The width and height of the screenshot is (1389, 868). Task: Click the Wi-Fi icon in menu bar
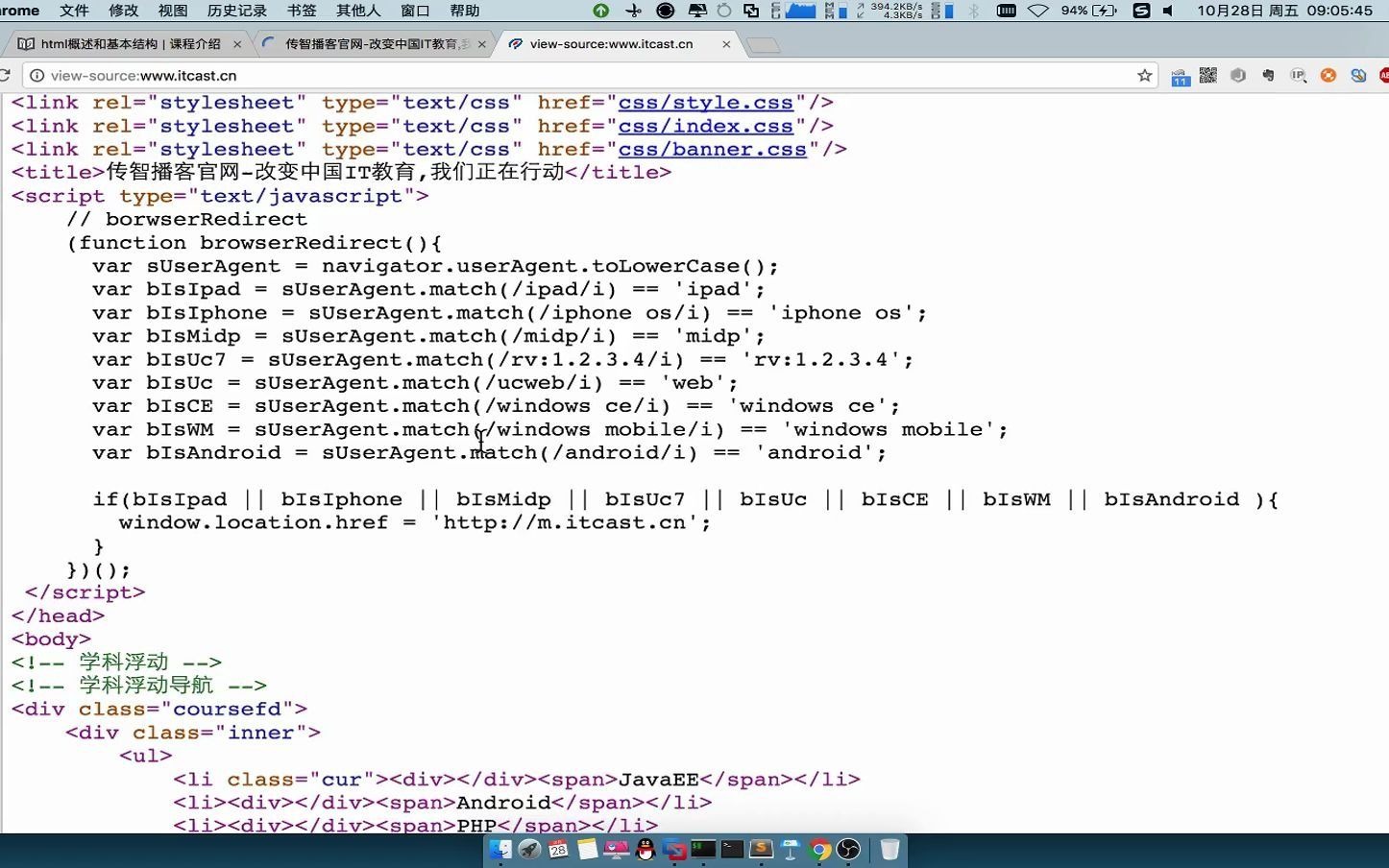point(1038,11)
